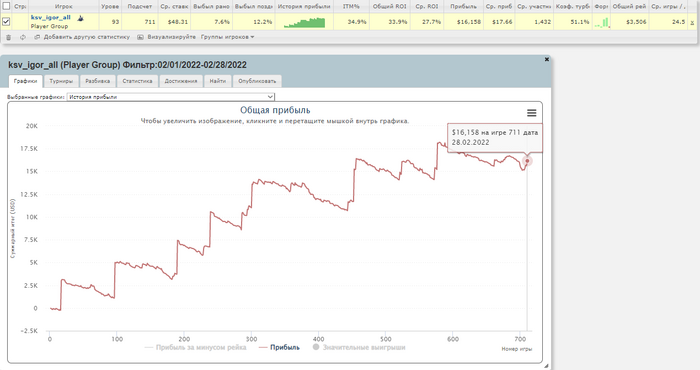Image resolution: width=700 pixels, height=370 pixels.
Task: Switch to the Опубликовать tab
Action: (257, 81)
